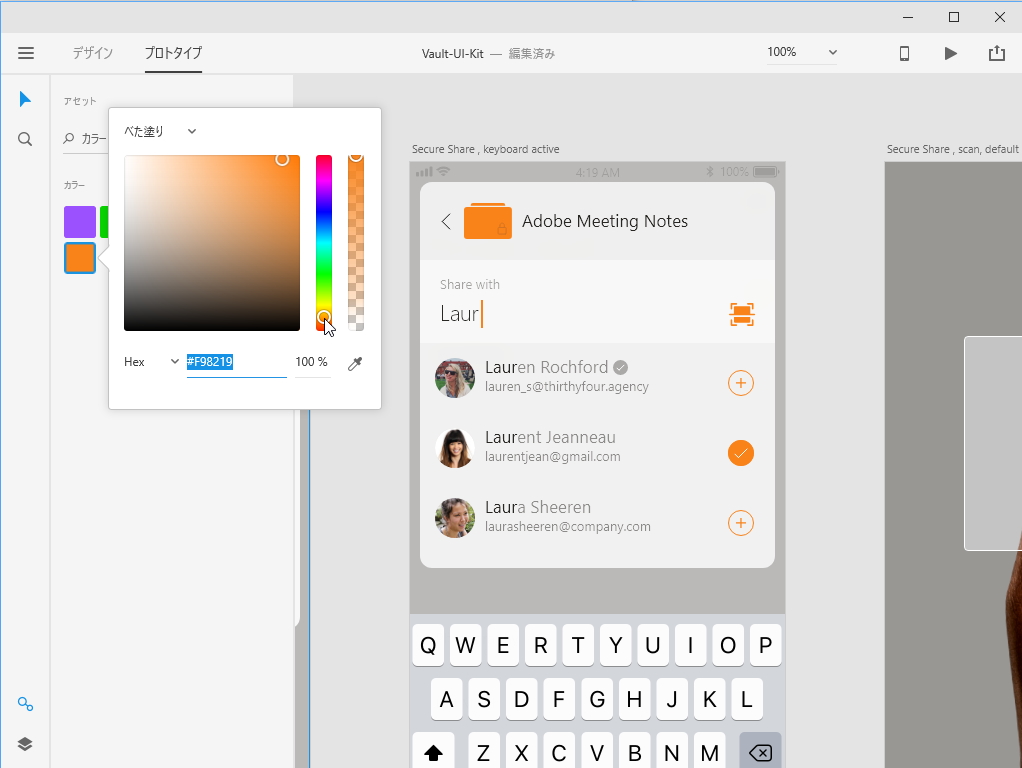
Task: Select the orange color swatch
Action: (80, 258)
